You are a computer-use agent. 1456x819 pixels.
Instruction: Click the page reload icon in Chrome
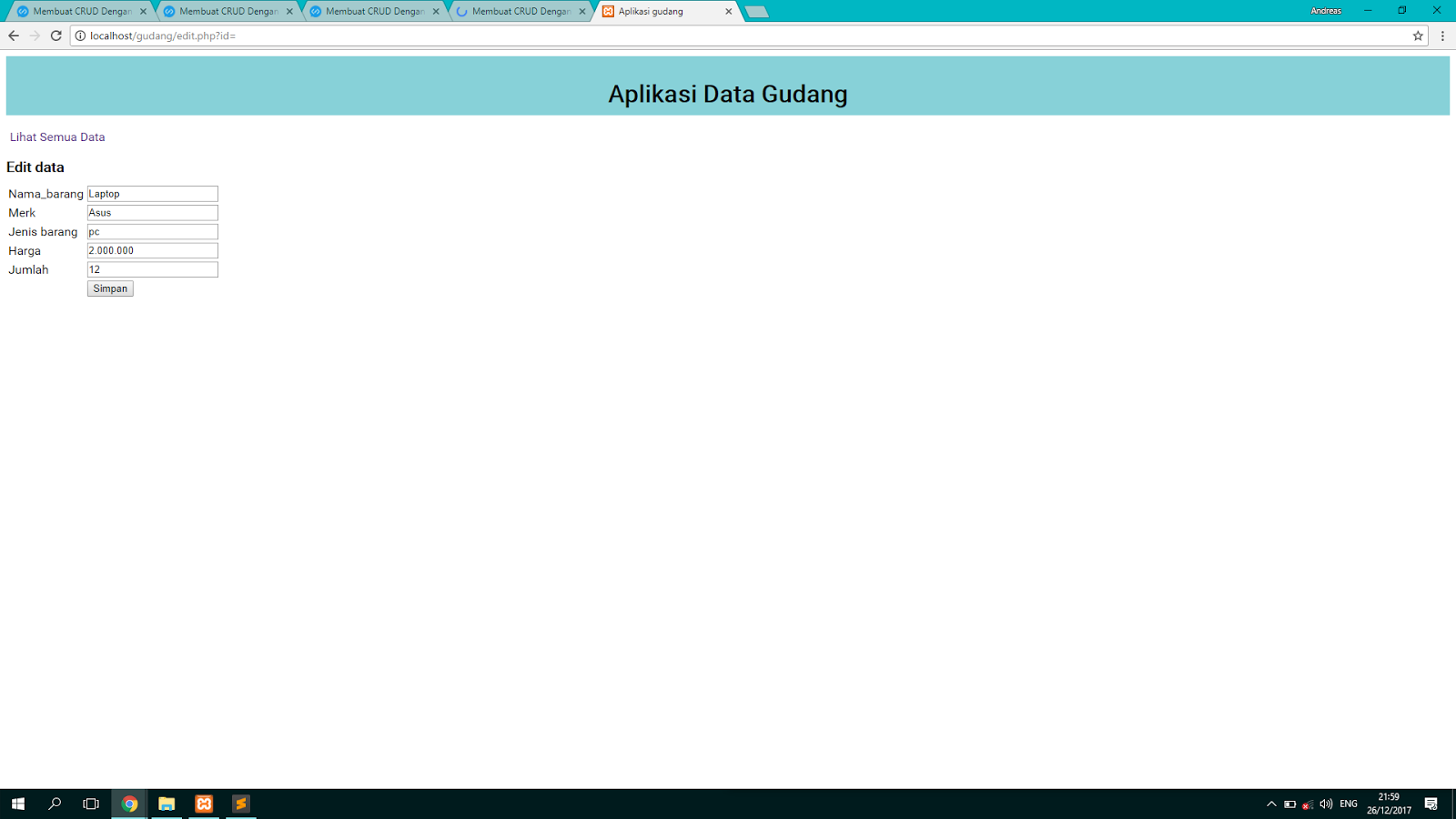(x=56, y=36)
